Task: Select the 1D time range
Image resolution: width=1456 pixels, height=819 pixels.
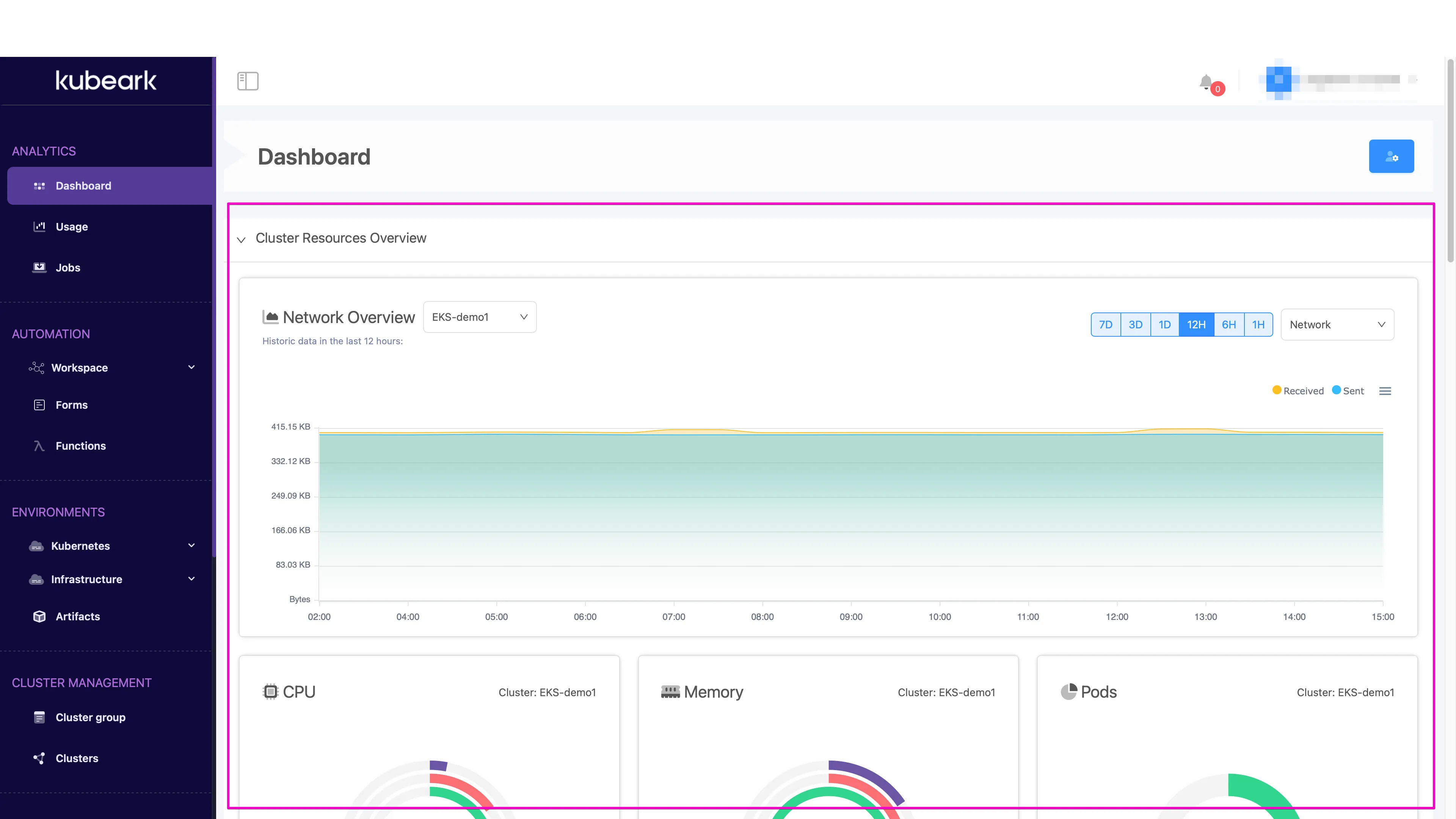Action: tap(1165, 325)
